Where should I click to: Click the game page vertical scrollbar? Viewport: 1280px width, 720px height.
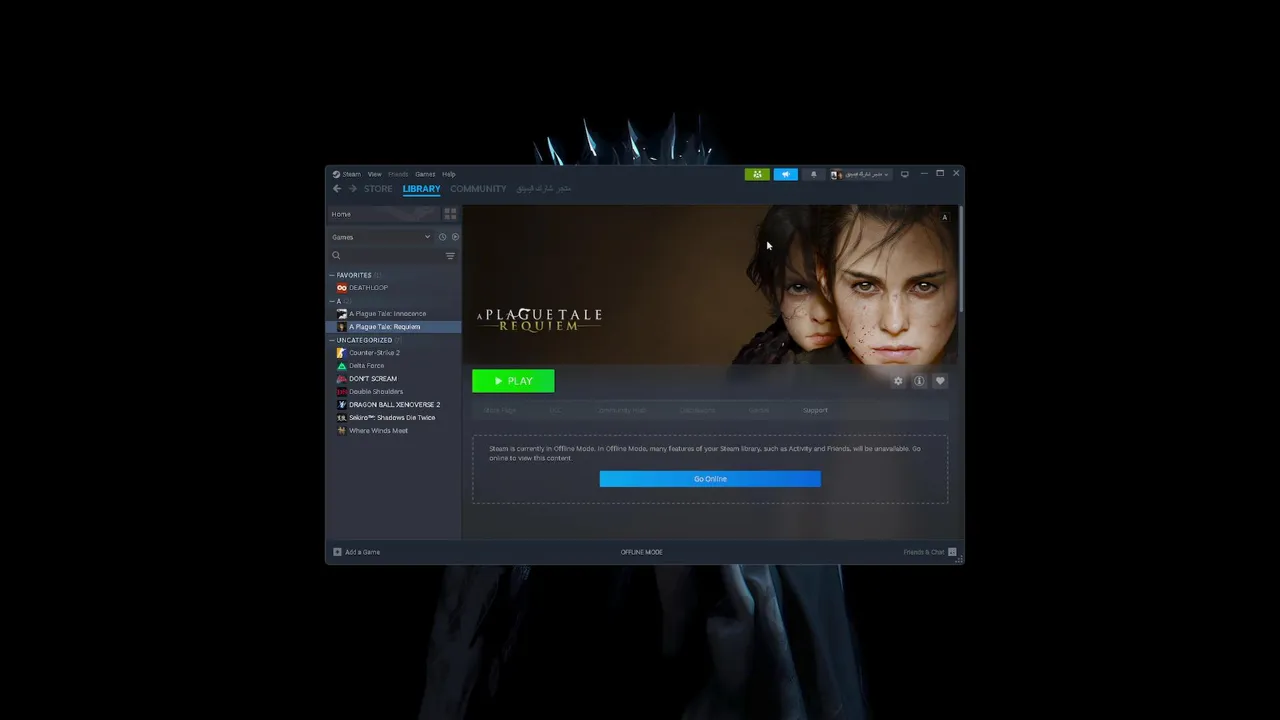coord(961,258)
